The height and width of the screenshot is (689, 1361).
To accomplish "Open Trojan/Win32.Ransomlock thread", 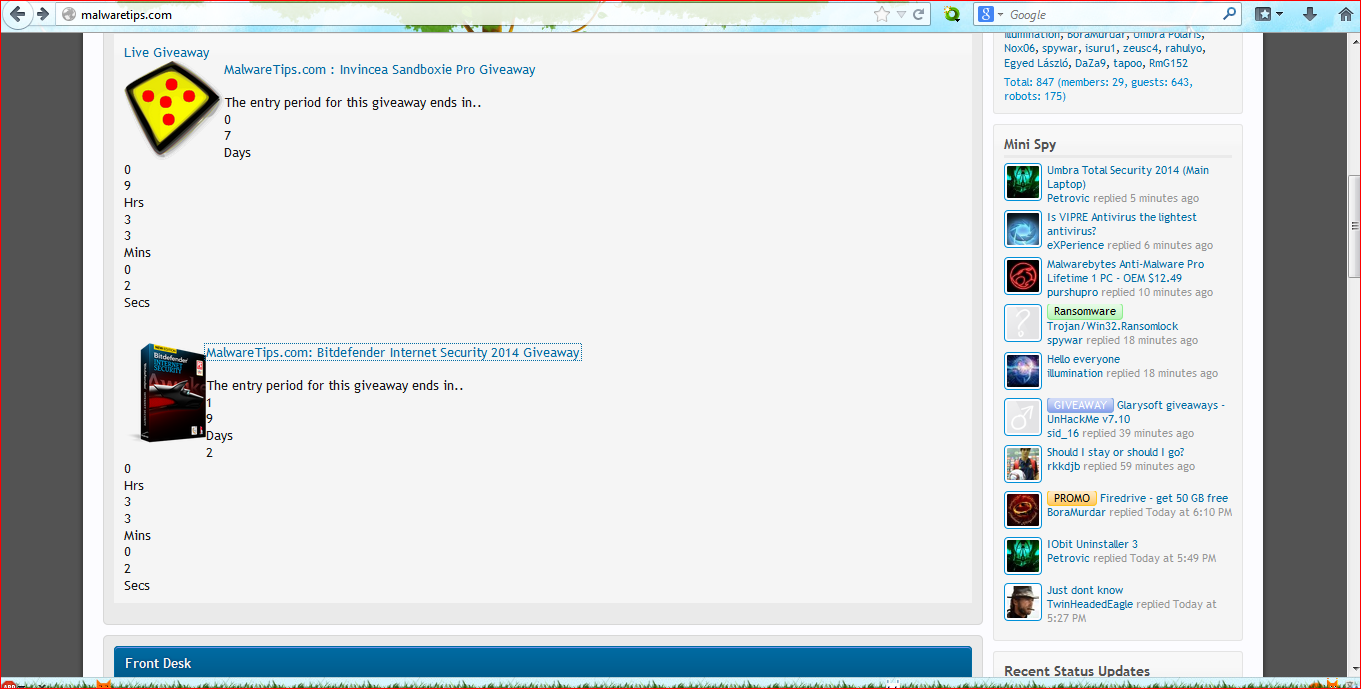I will click(1113, 326).
